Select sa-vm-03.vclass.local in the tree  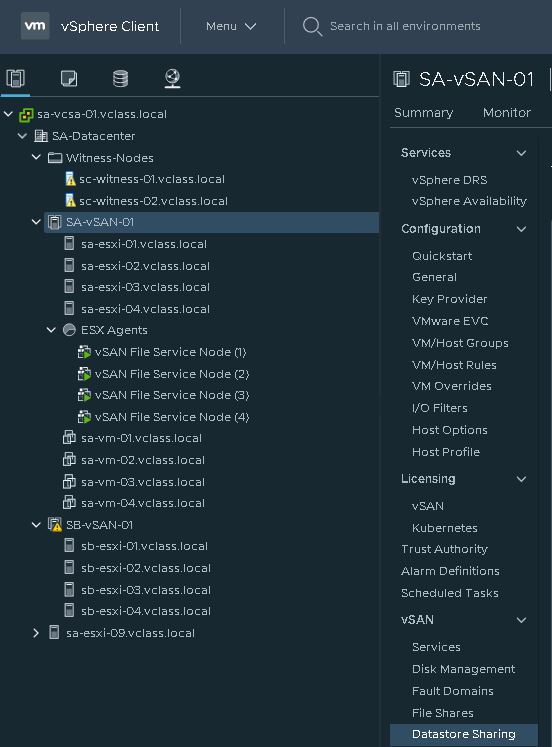point(143,482)
